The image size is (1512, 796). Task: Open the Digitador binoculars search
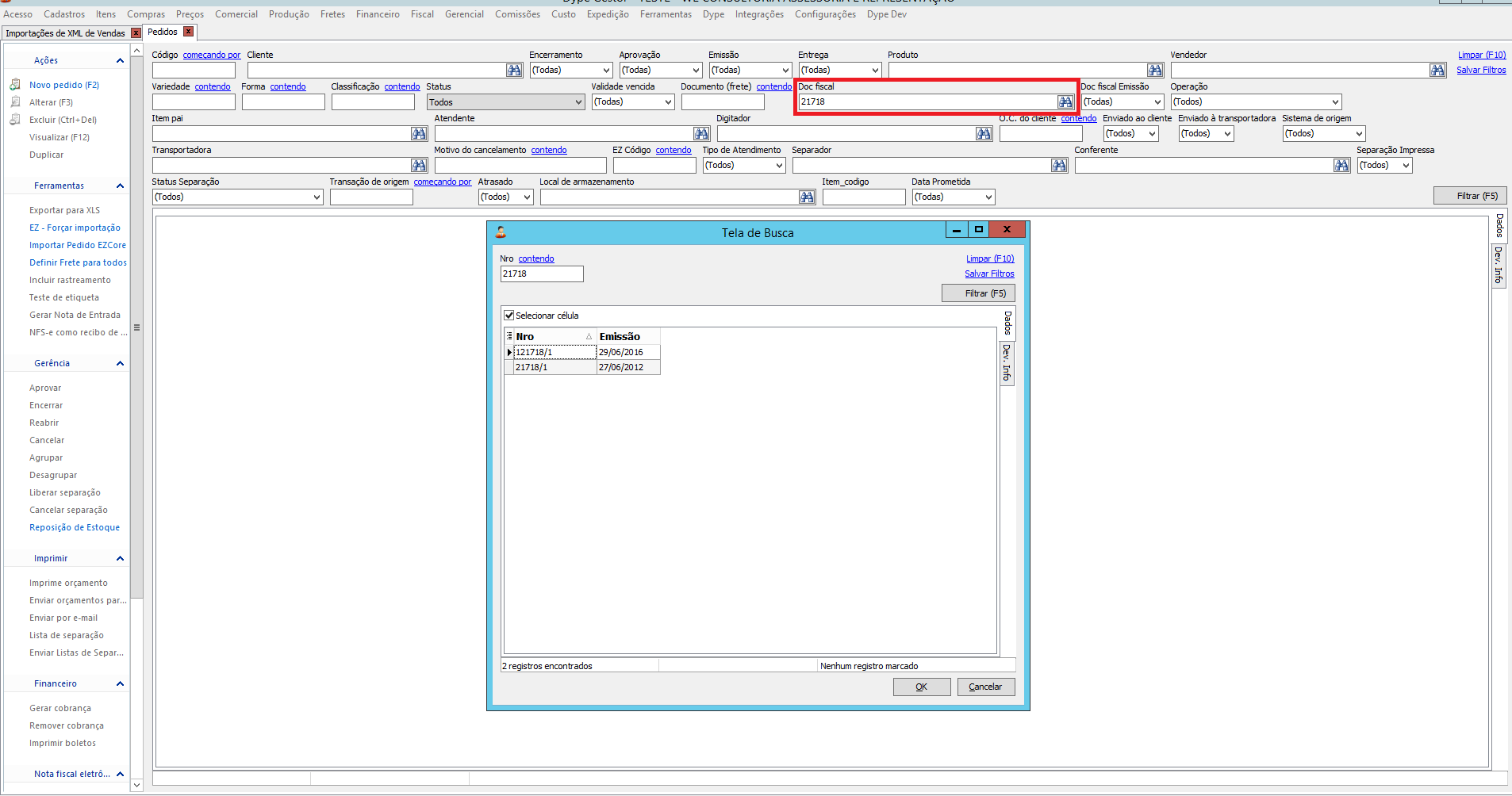click(x=984, y=134)
